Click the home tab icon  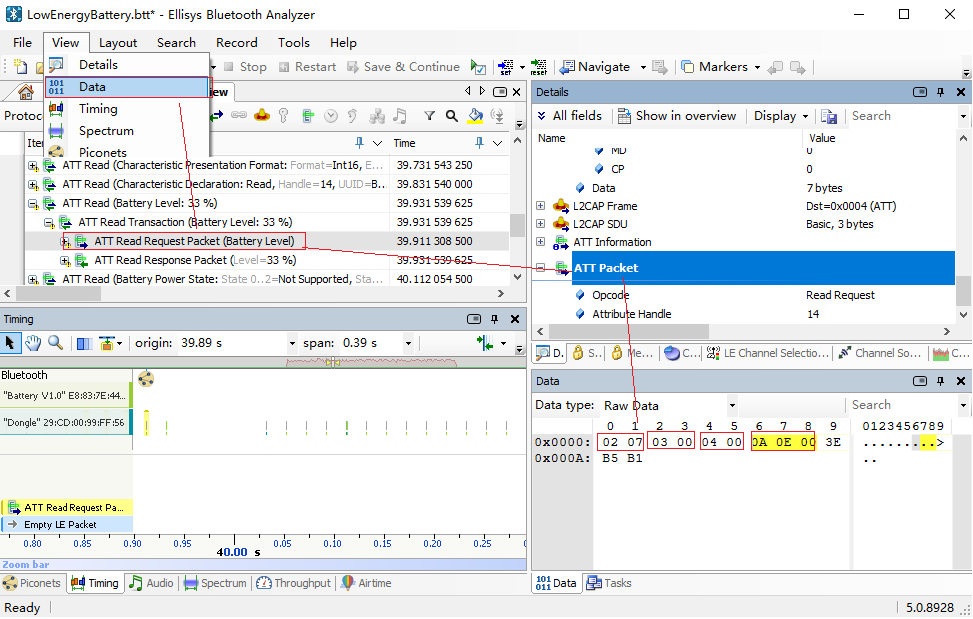coord(25,92)
